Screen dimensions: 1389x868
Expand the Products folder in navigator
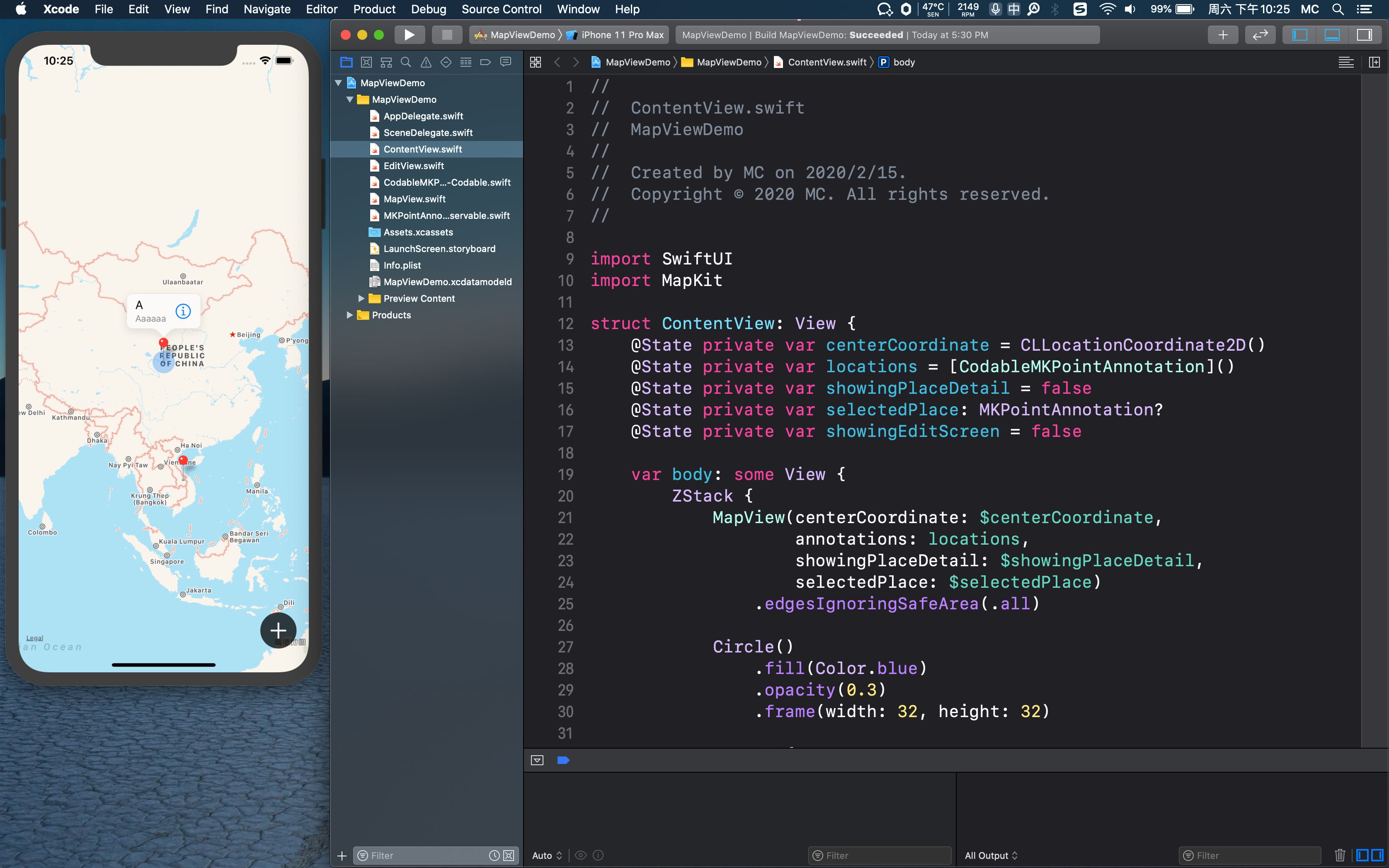349,315
